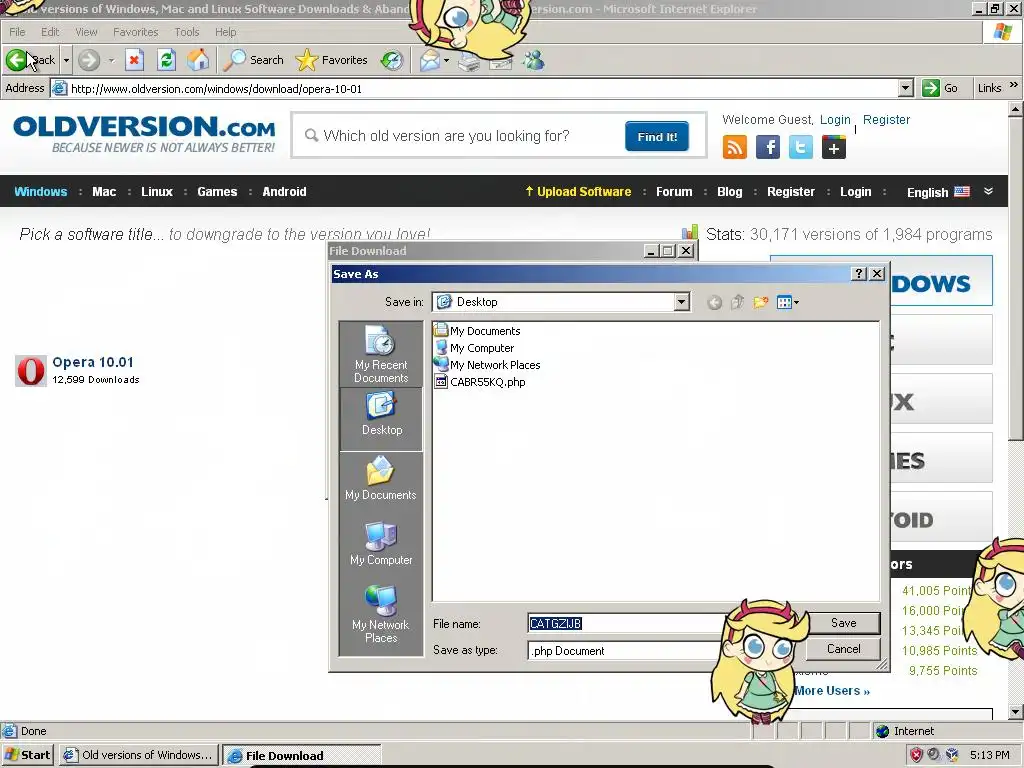
Task: Open the Facebook icon
Action: 768,147
